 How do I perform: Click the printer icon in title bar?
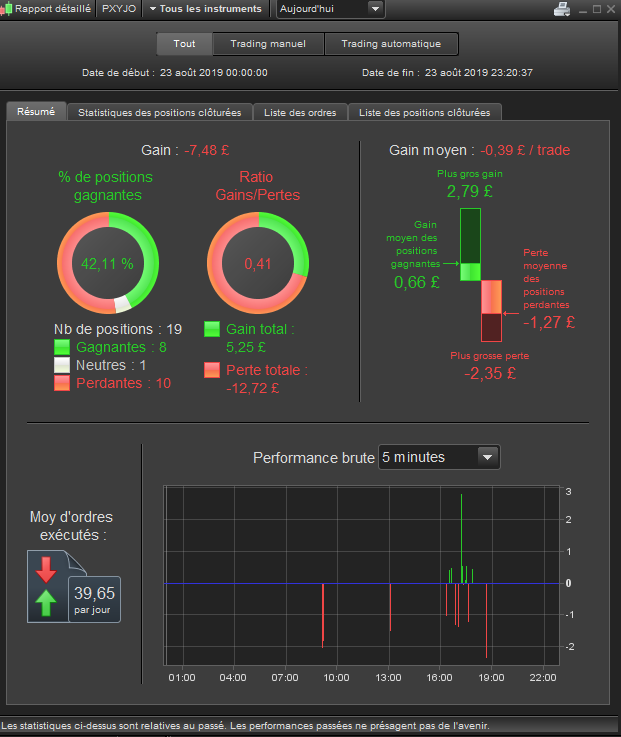coord(562,9)
